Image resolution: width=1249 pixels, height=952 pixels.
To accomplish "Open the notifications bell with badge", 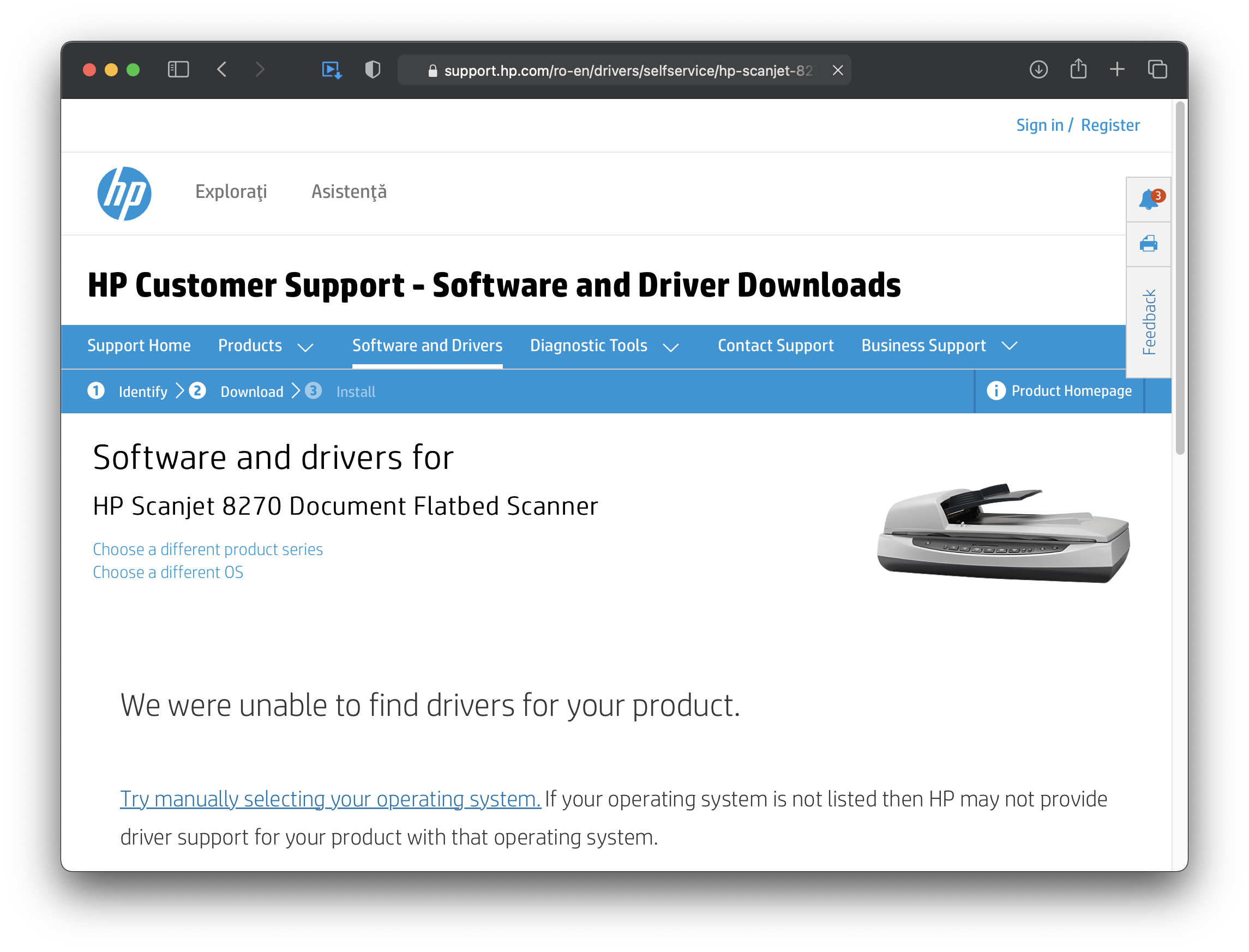I will (x=1148, y=198).
